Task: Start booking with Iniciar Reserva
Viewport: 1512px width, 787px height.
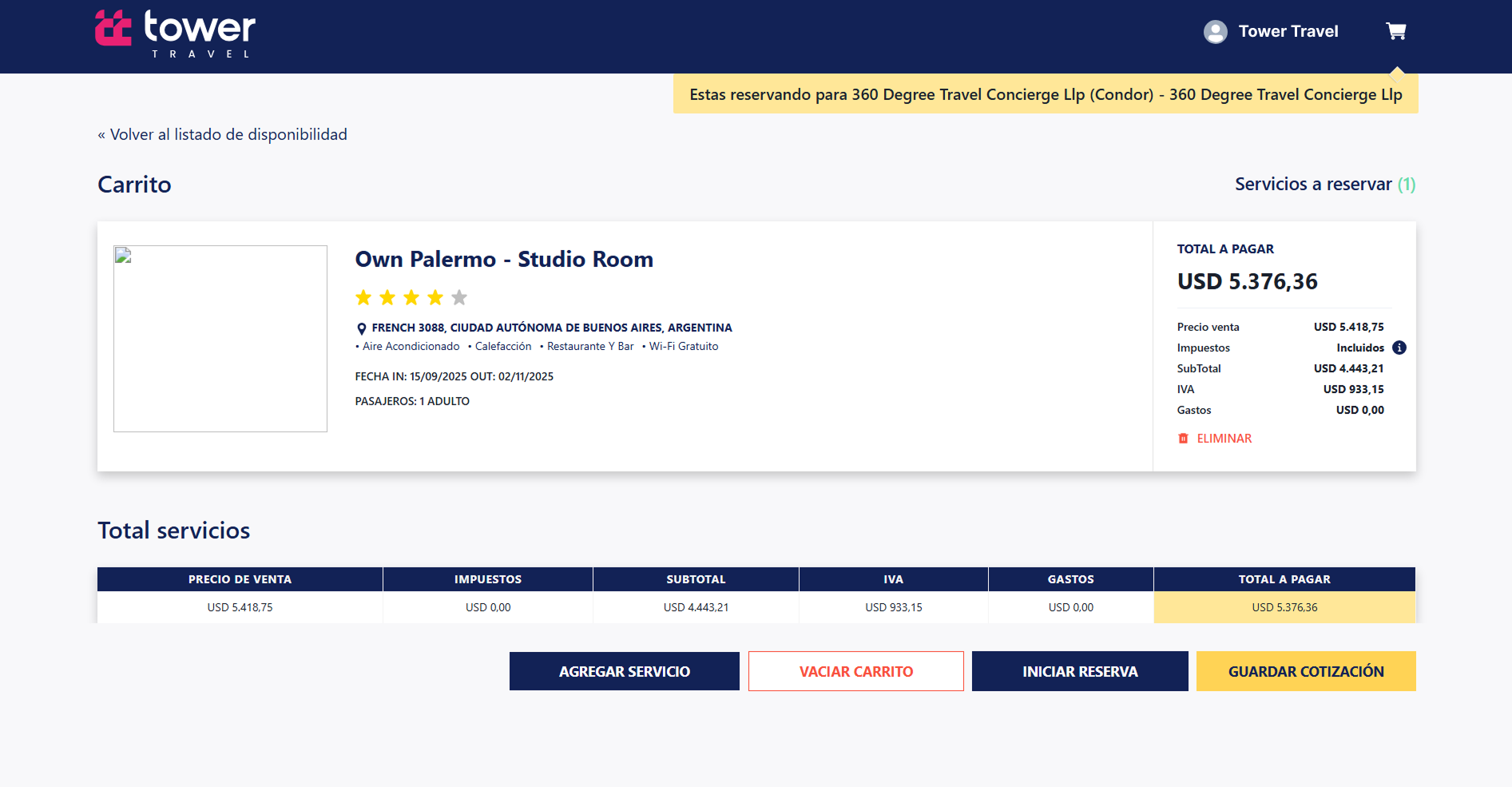Action: [x=1079, y=671]
